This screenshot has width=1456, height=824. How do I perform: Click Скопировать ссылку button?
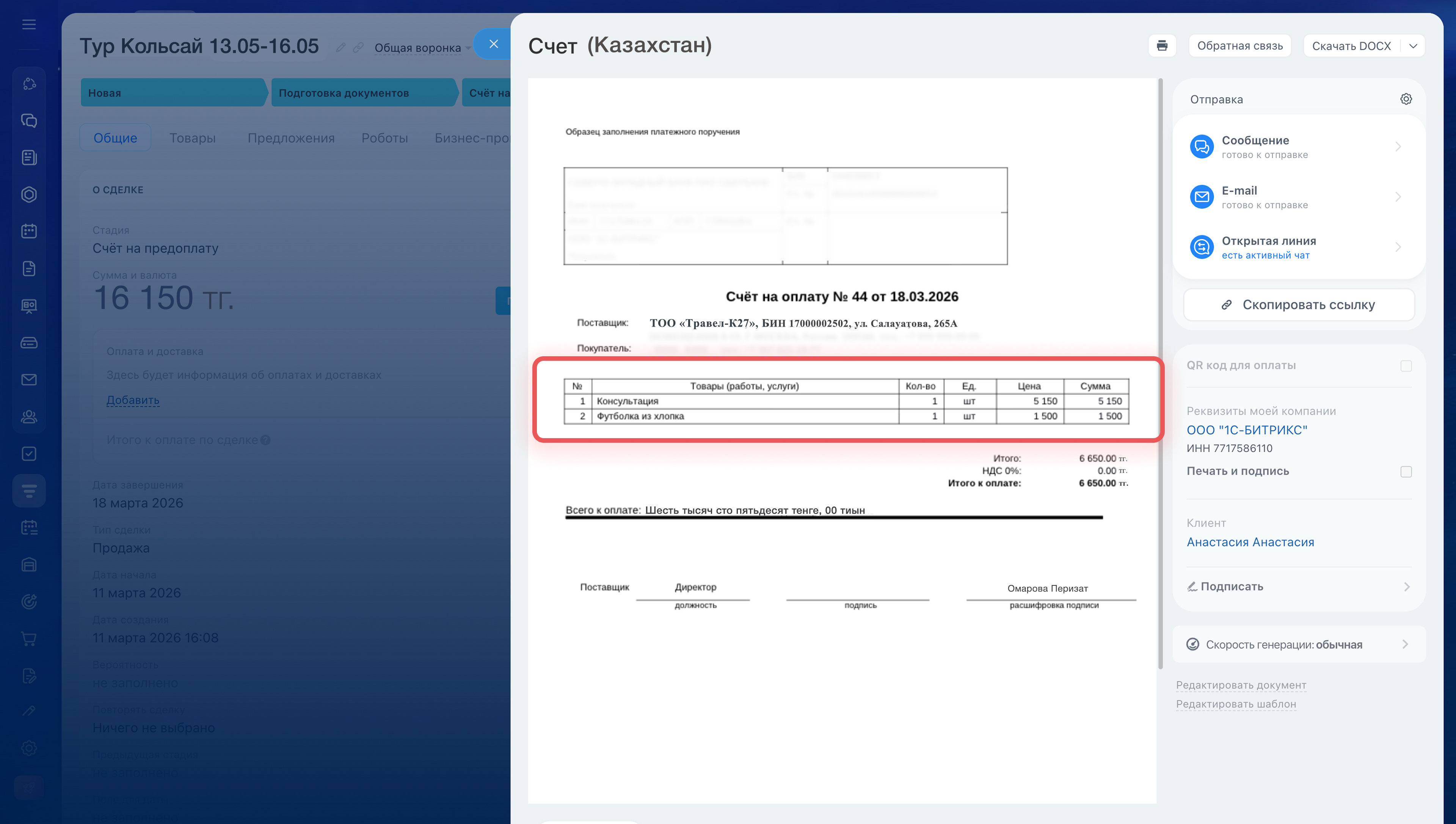tap(1298, 305)
